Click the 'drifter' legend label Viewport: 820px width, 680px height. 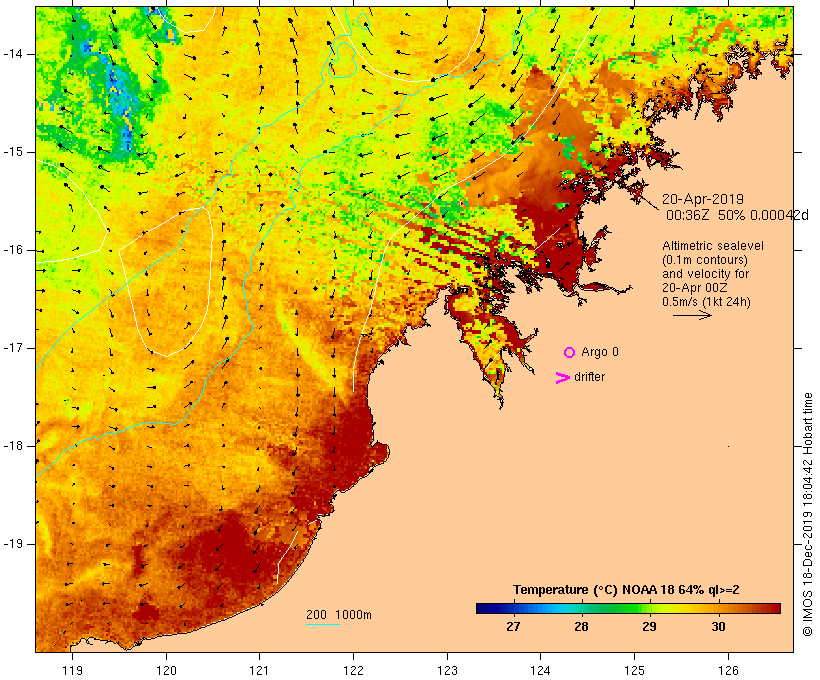point(589,377)
